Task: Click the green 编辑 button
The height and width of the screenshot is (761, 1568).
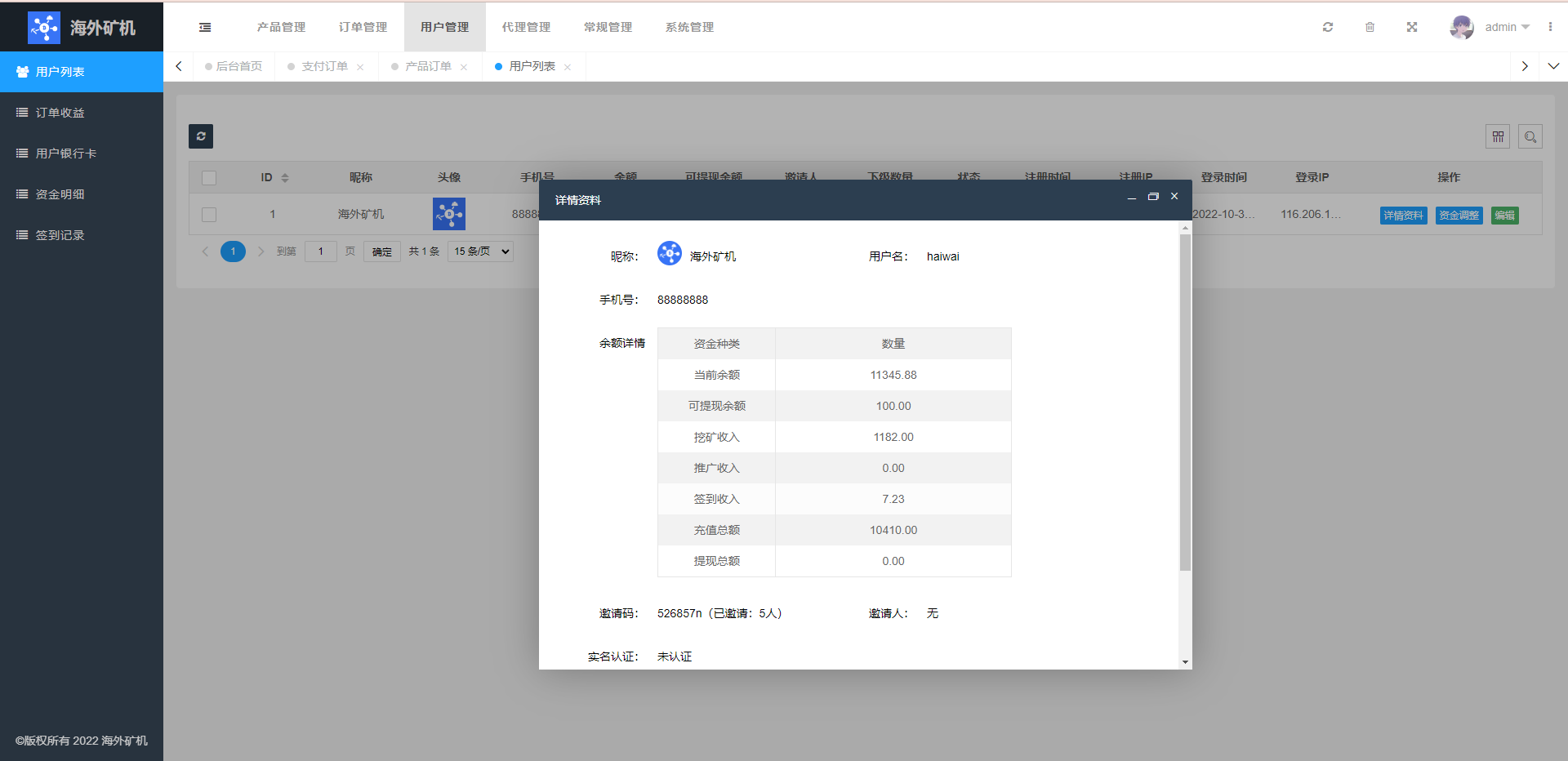Action: tap(1504, 216)
